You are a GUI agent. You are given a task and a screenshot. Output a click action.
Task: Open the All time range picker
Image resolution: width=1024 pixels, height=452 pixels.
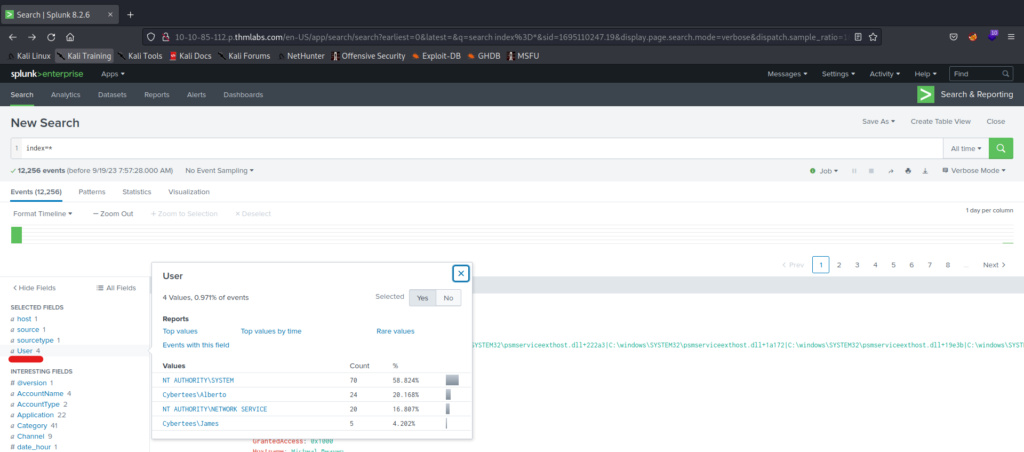pyautogui.click(x=966, y=148)
